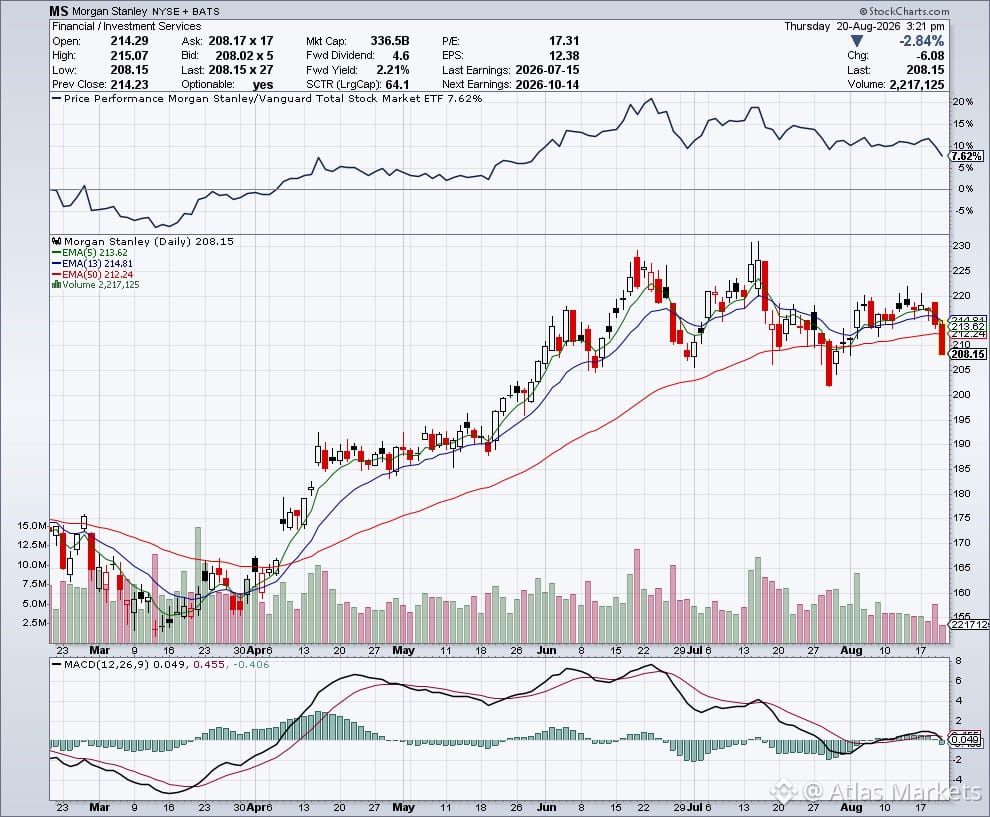The image size is (990, 817).
Task: Click the StockCharts.com copyright label
Action: [904, 11]
